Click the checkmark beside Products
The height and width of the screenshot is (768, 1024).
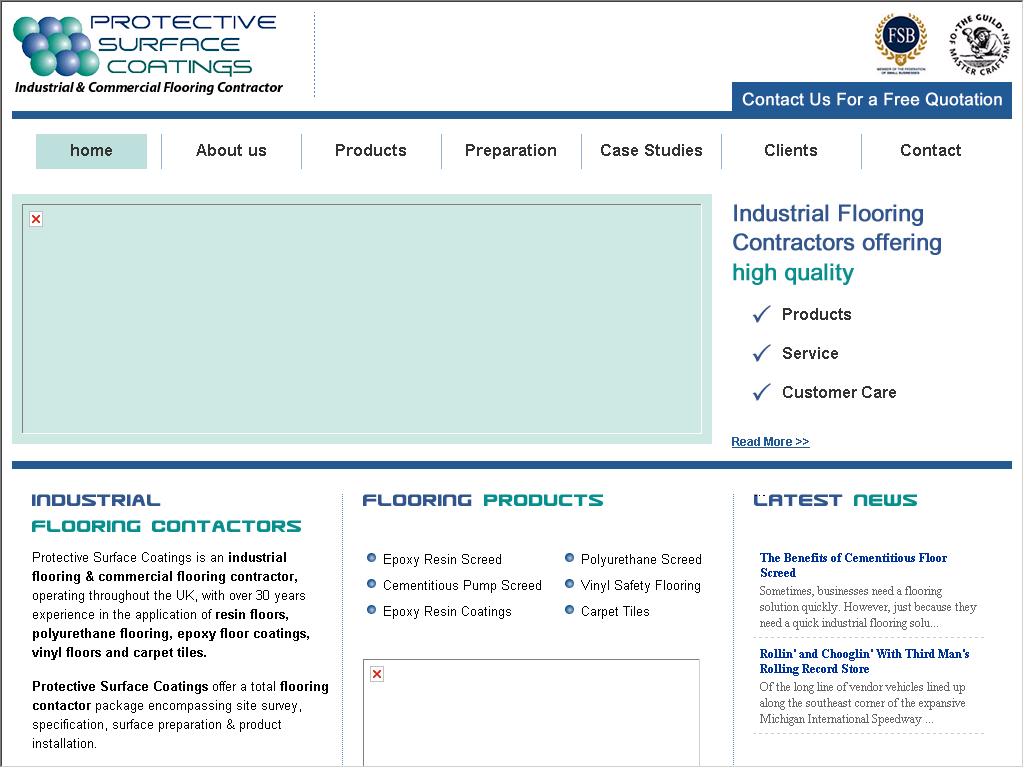[x=761, y=315]
